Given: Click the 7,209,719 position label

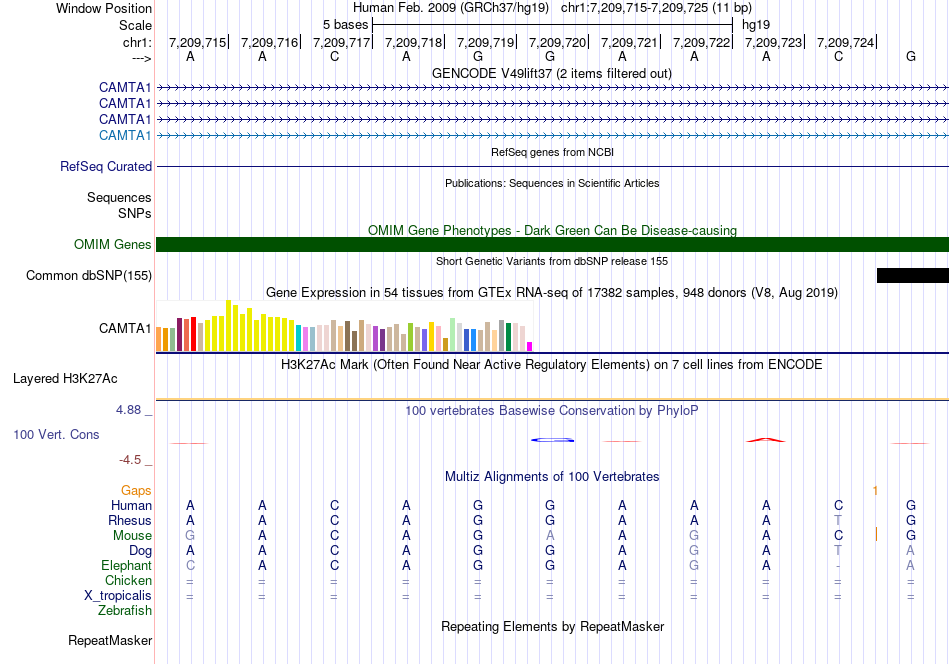Looking at the screenshot, I should [485, 42].
